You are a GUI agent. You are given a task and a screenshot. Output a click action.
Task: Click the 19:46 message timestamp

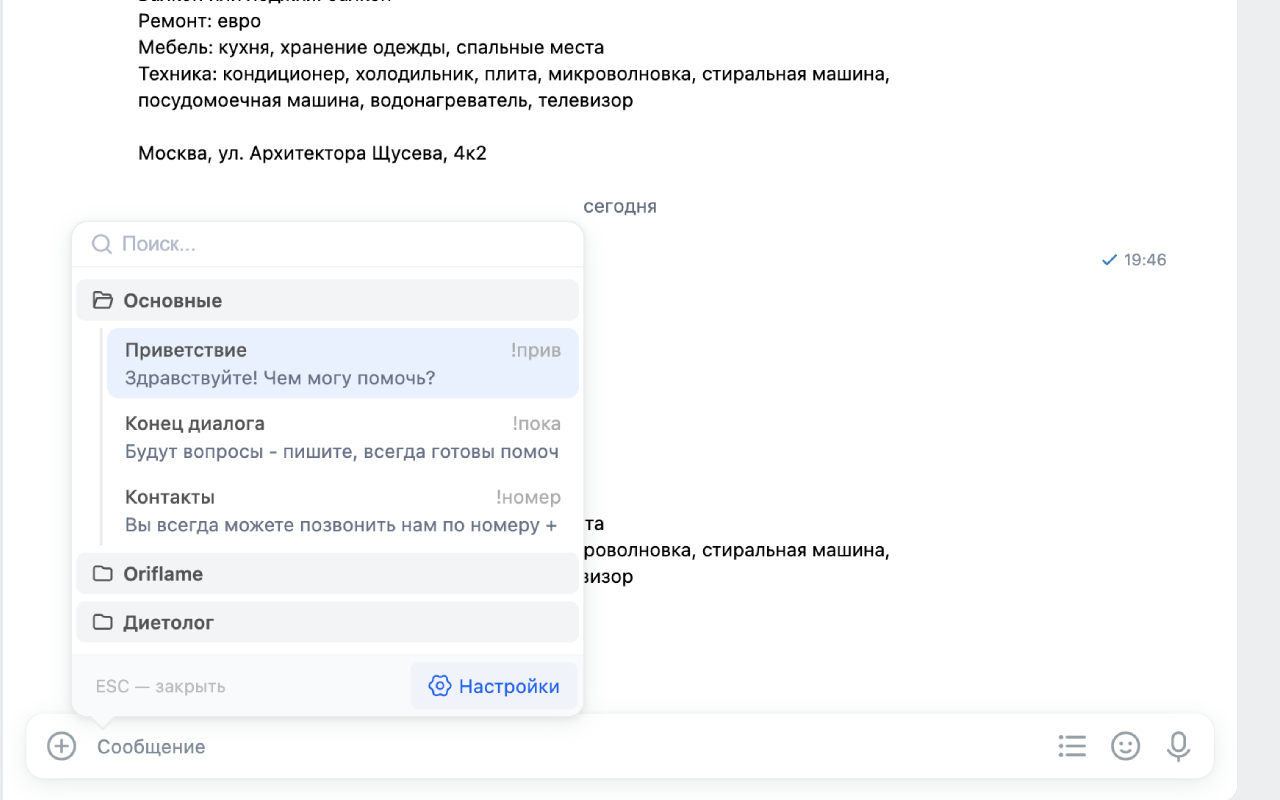[x=1145, y=260]
